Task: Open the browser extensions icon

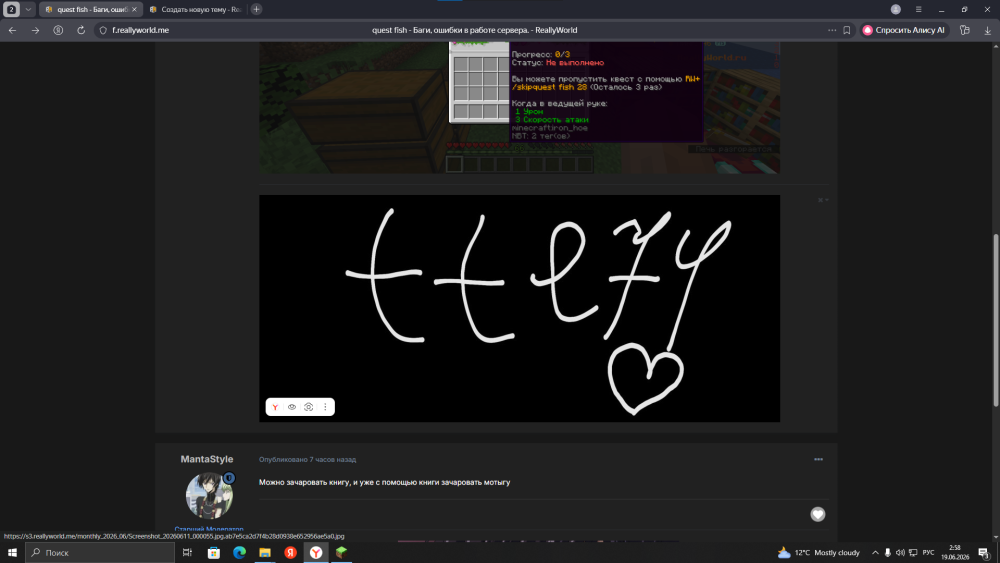Action: (964, 30)
